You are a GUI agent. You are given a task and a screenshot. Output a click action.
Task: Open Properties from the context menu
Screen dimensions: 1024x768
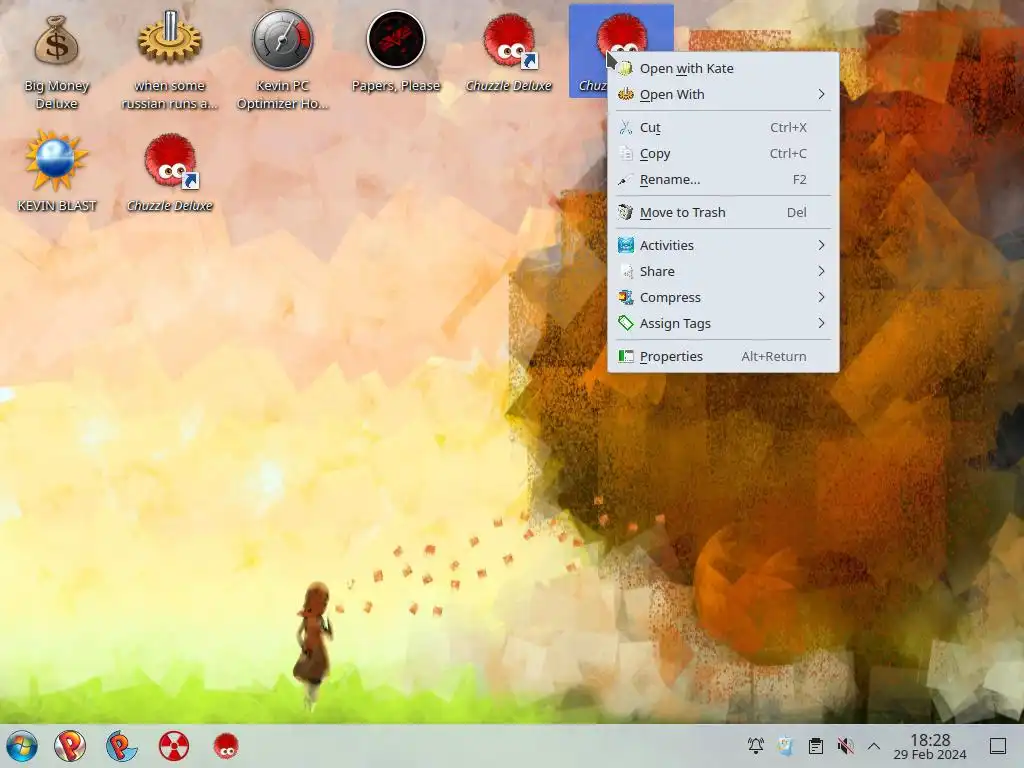point(723,357)
